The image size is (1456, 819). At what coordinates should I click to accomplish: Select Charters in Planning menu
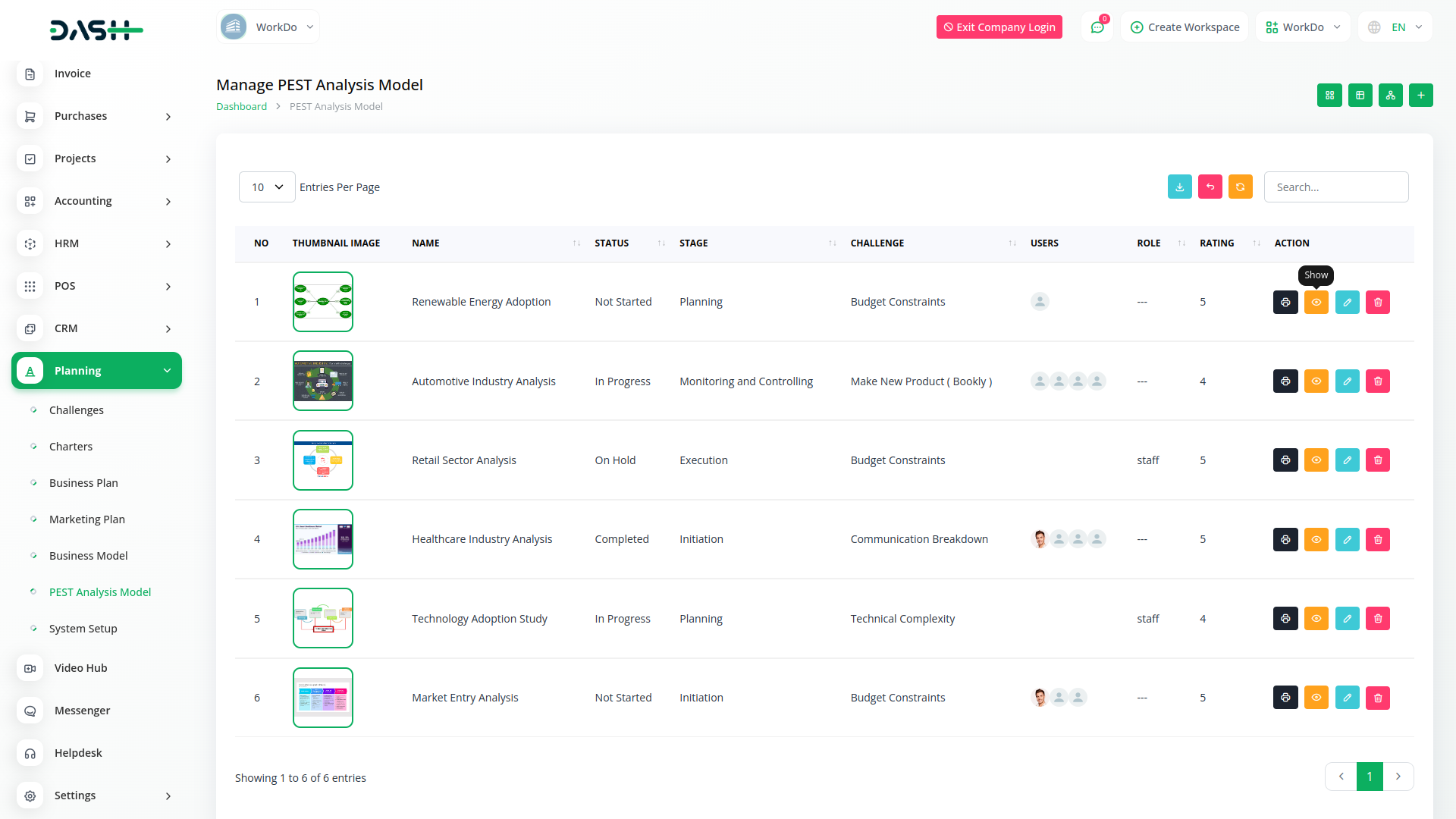tap(71, 447)
